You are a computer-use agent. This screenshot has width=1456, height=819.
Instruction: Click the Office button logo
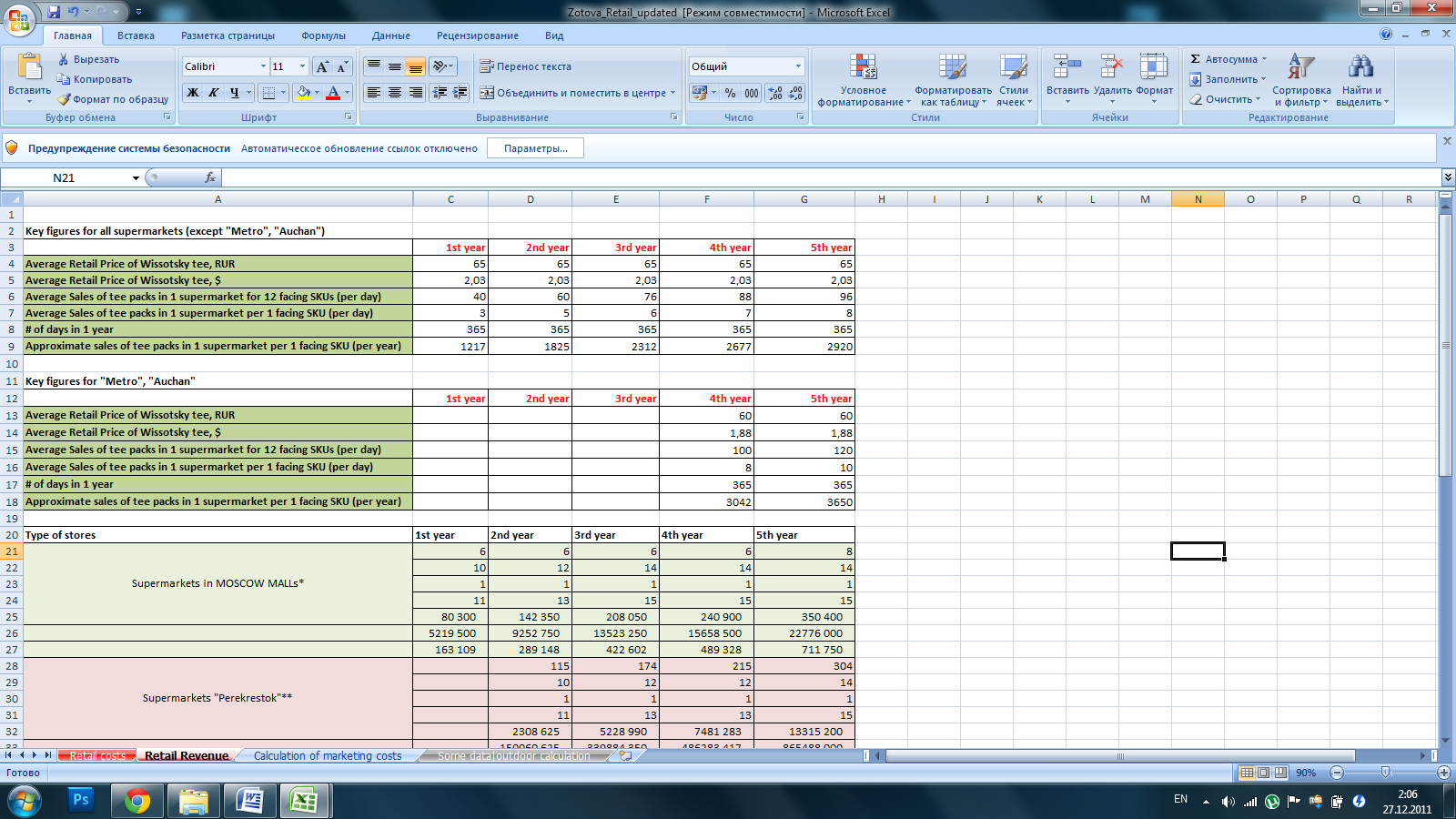[x=19, y=19]
